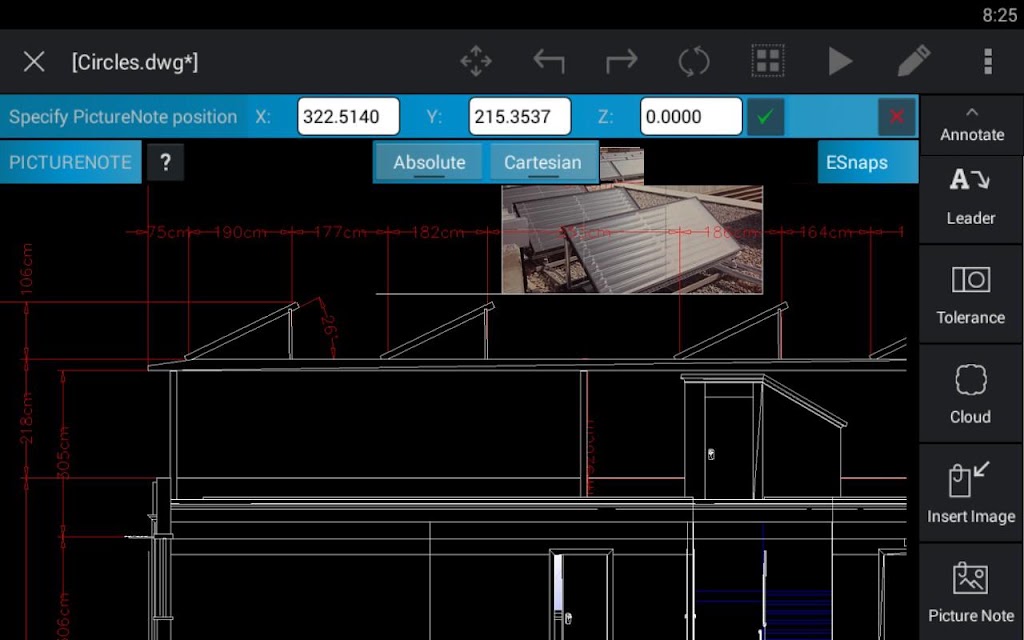1024x640 pixels.
Task: Toggle the Cartesian coordinate mode
Action: coord(543,163)
